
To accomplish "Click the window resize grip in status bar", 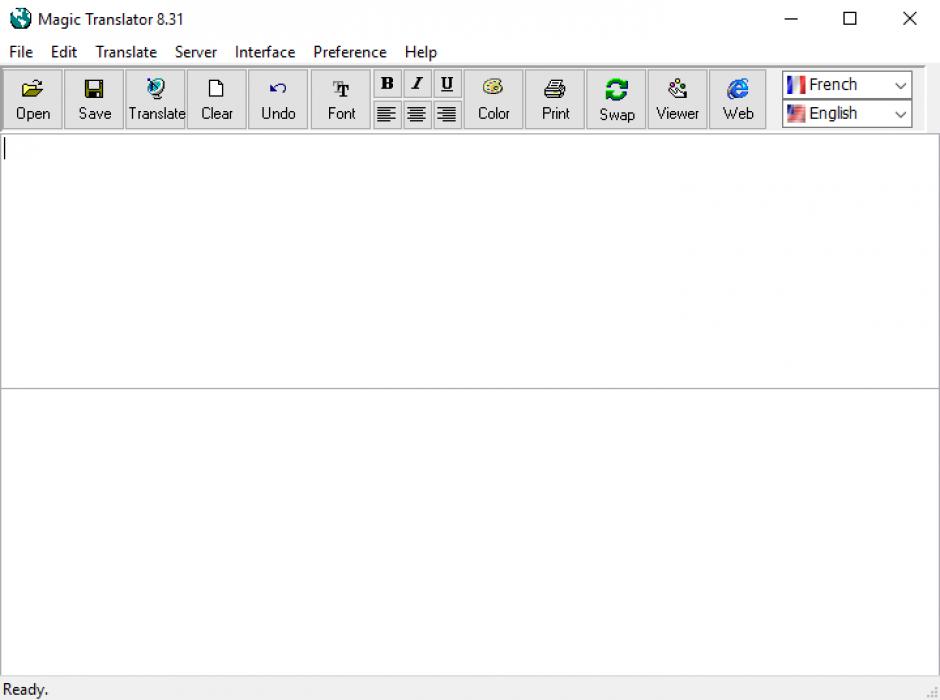I will (x=932, y=692).
